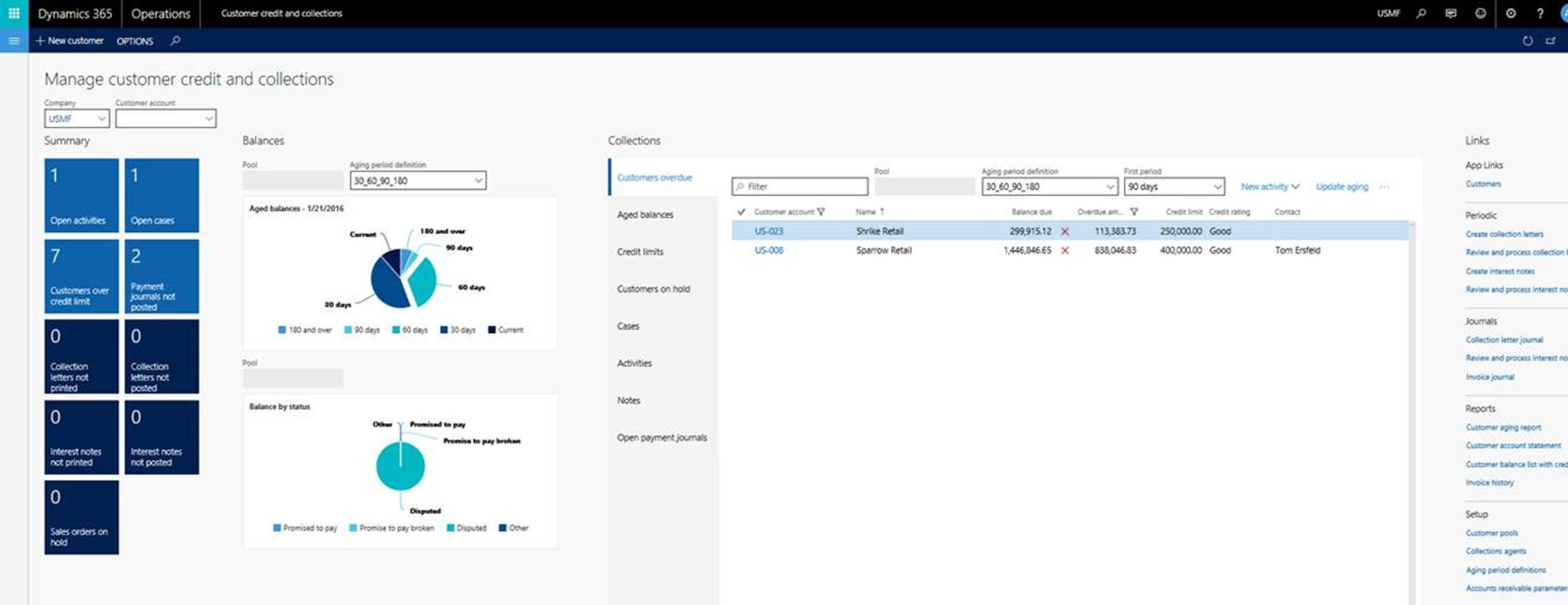Screen dimensions: 1568x605
Task: Open the app launcher waffle icon
Action: (14, 13)
